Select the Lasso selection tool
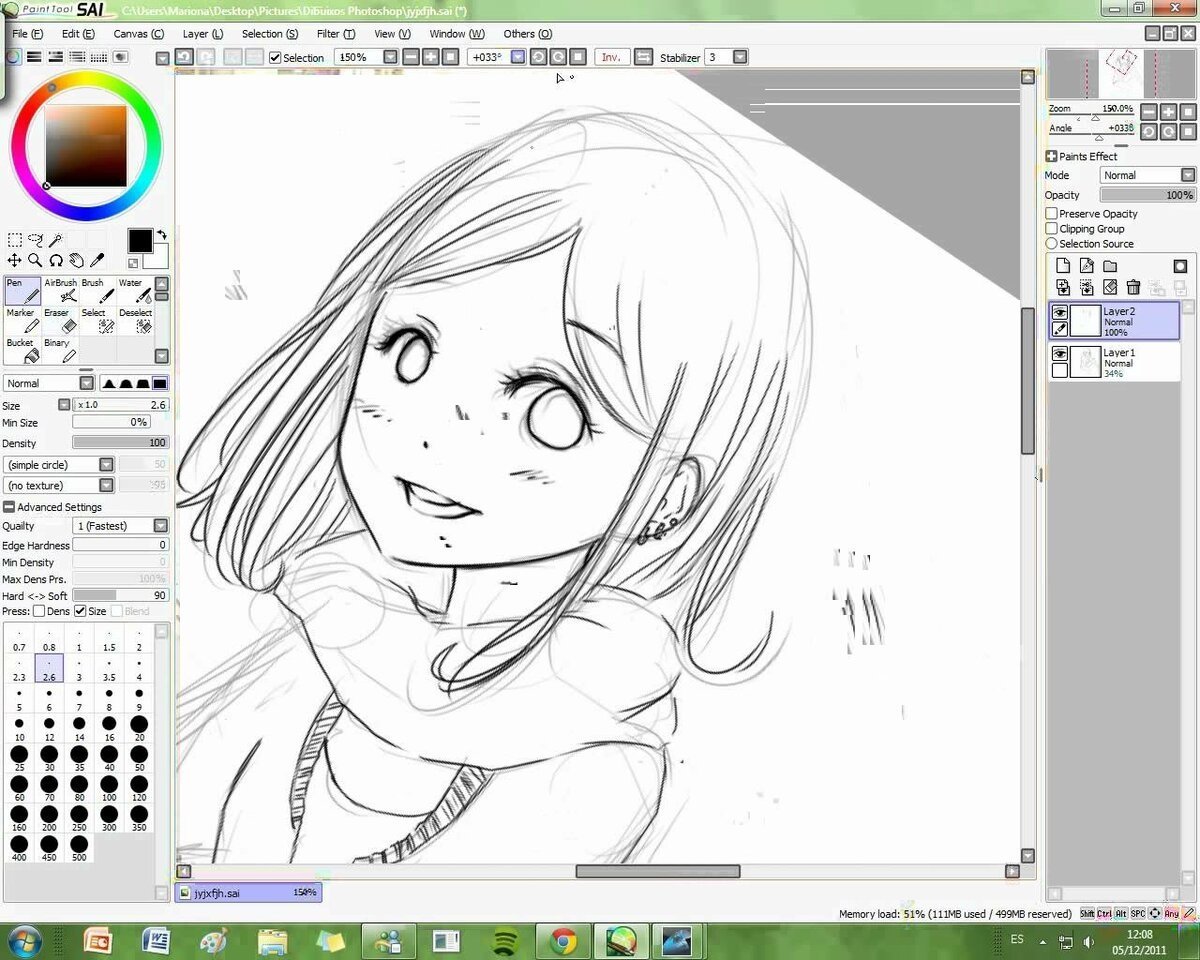Image resolution: width=1200 pixels, height=960 pixels. point(35,240)
